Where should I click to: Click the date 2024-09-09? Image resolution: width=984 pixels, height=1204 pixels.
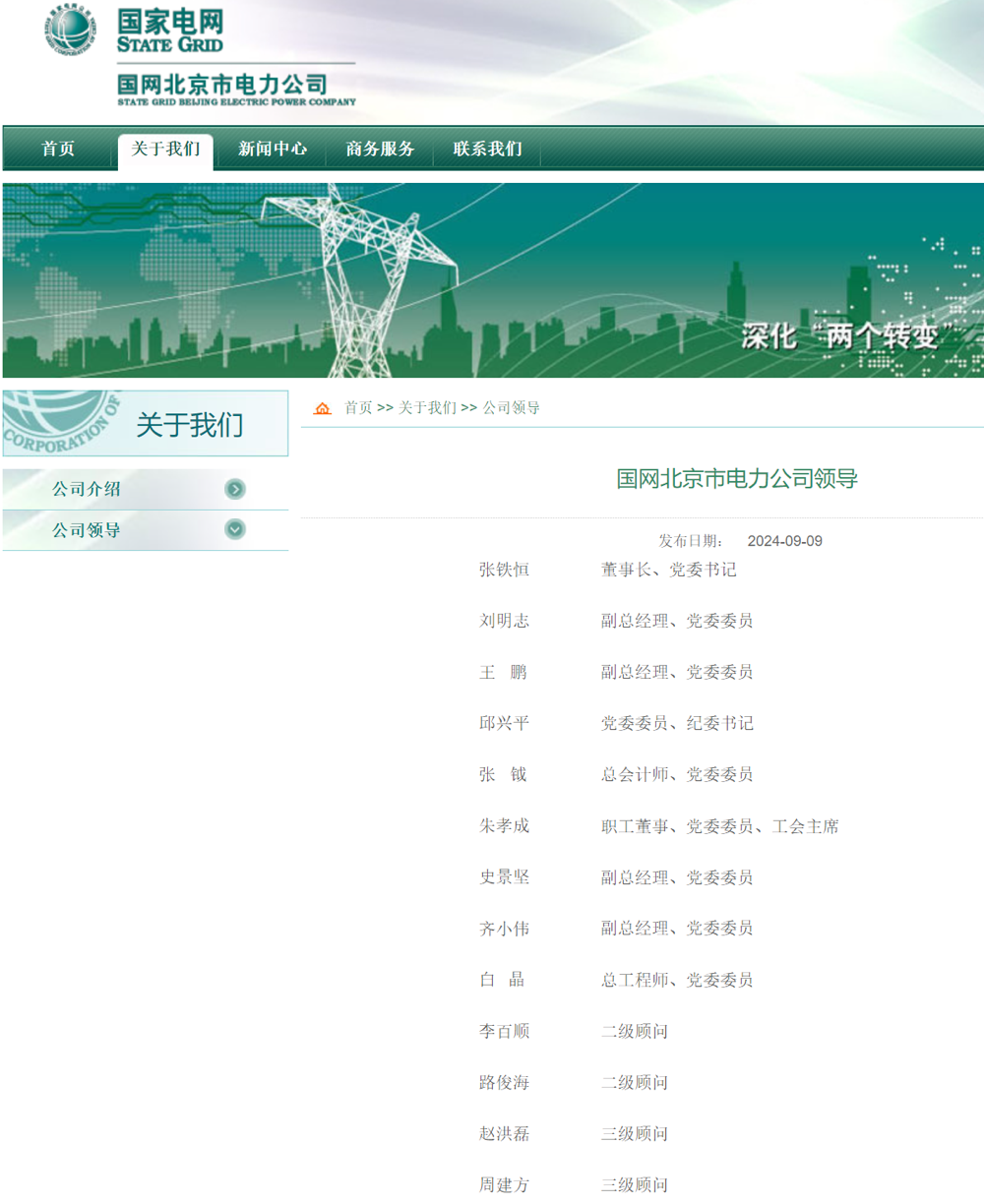click(x=784, y=542)
